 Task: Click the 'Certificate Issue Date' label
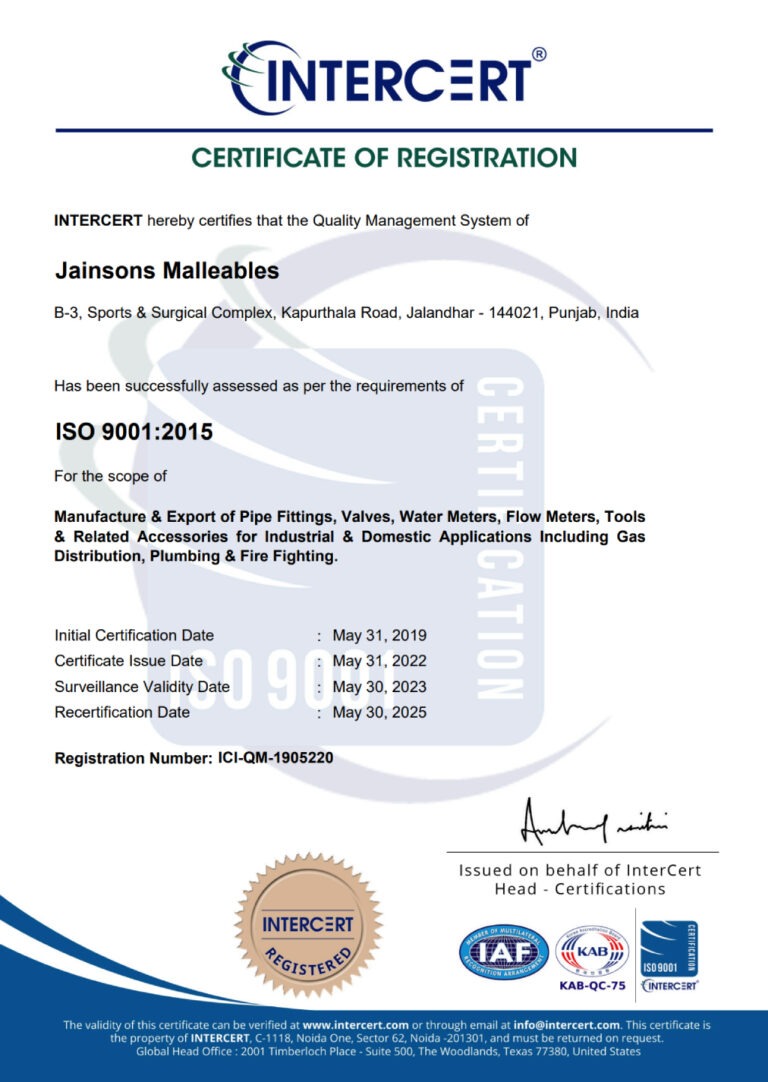[128, 660]
